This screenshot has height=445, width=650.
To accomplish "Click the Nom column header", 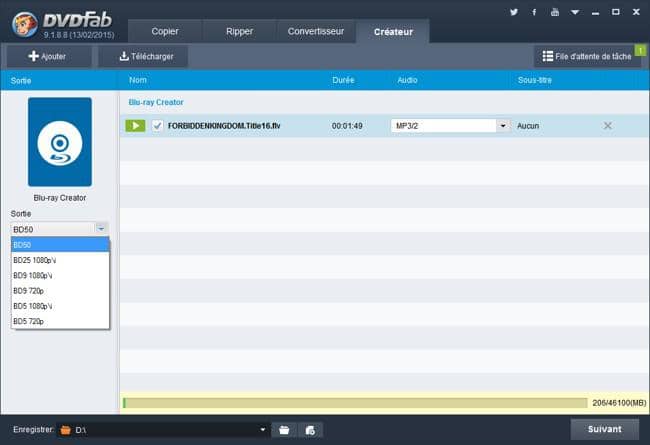I will coord(138,80).
